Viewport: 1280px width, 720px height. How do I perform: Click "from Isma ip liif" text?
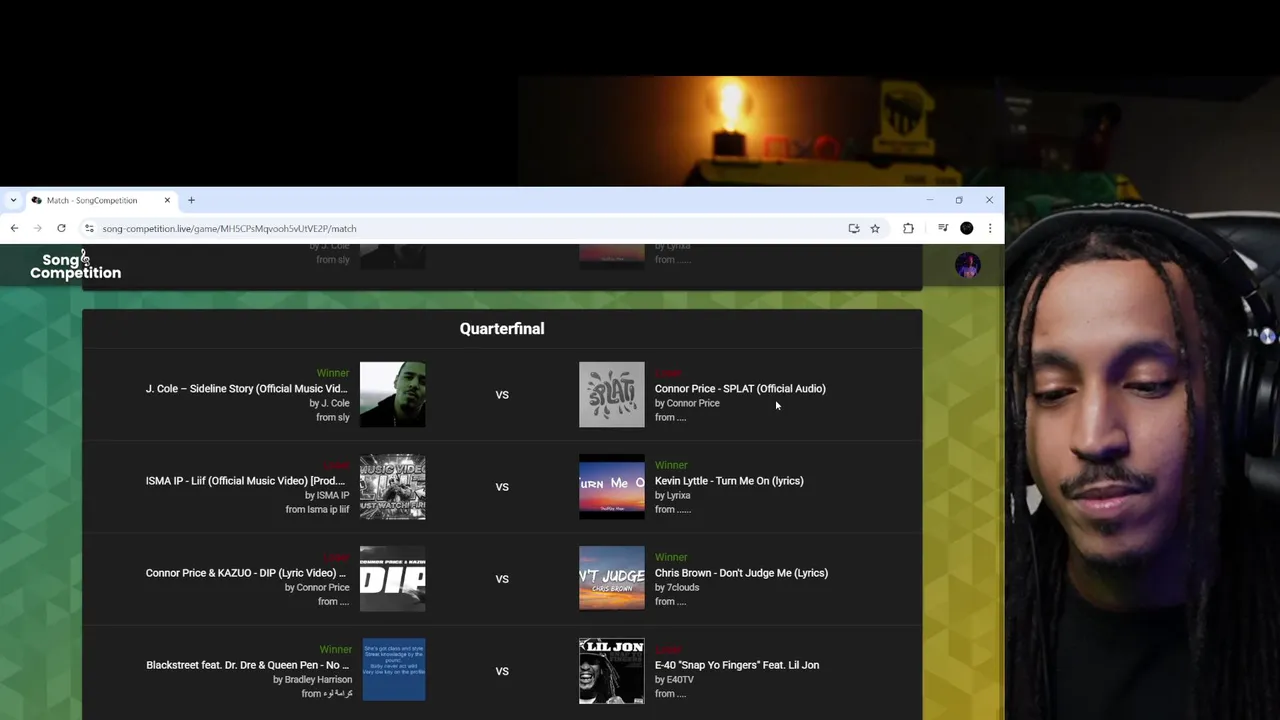pyautogui.click(x=317, y=509)
